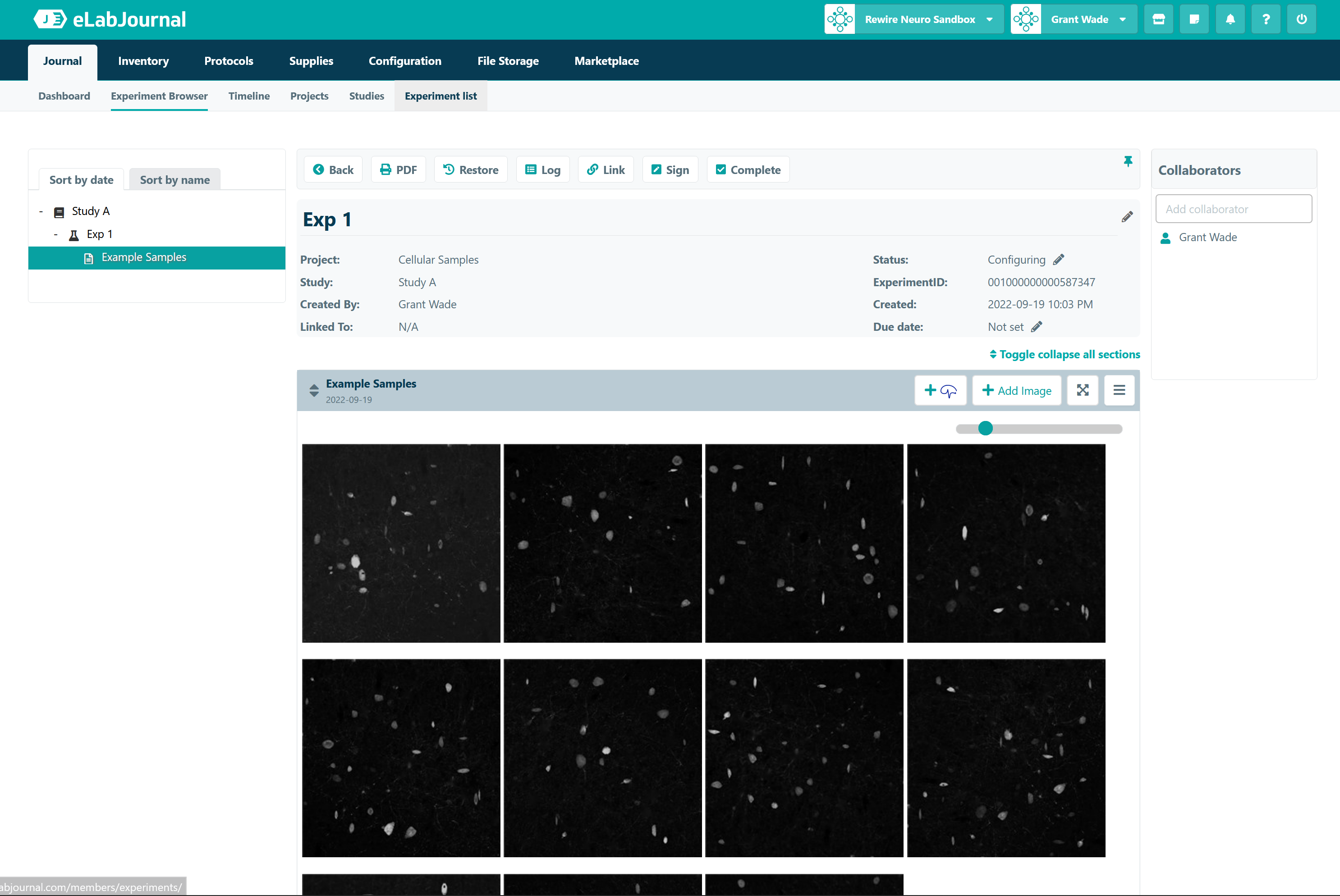The height and width of the screenshot is (896, 1340).
Task: Expand section to fullscreen
Action: (x=1083, y=390)
